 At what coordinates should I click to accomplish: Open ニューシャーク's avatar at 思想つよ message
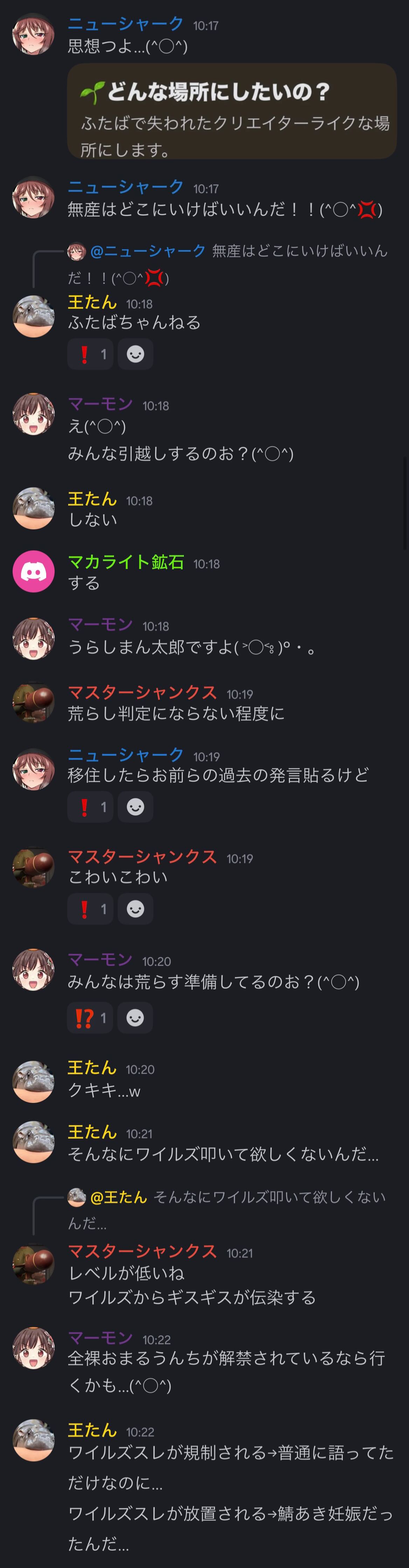33,34
